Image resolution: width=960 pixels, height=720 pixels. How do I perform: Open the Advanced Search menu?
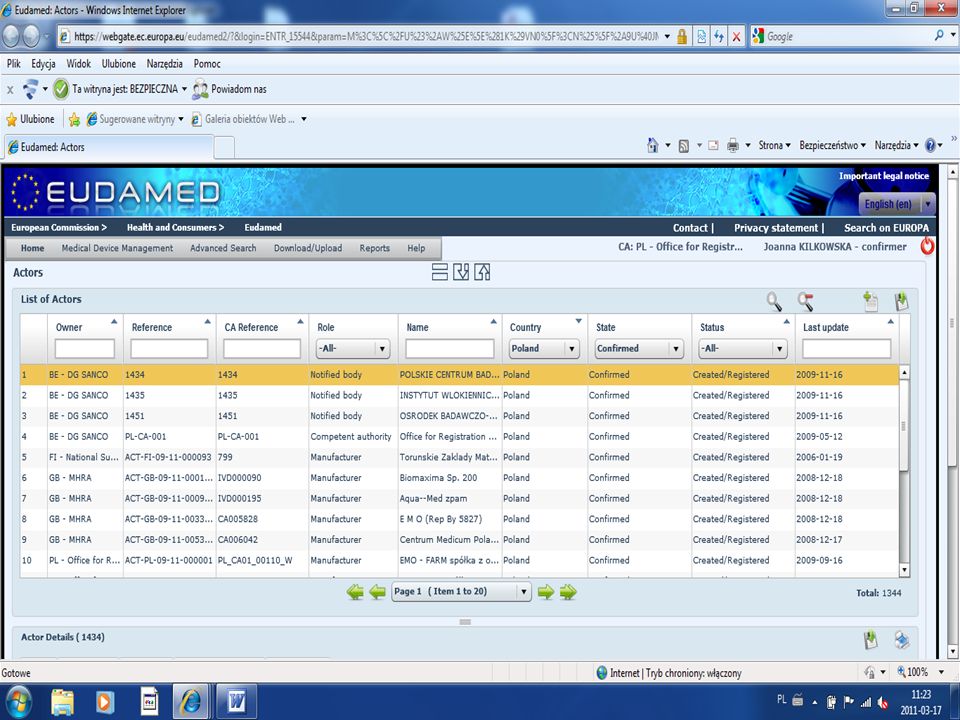(223, 248)
